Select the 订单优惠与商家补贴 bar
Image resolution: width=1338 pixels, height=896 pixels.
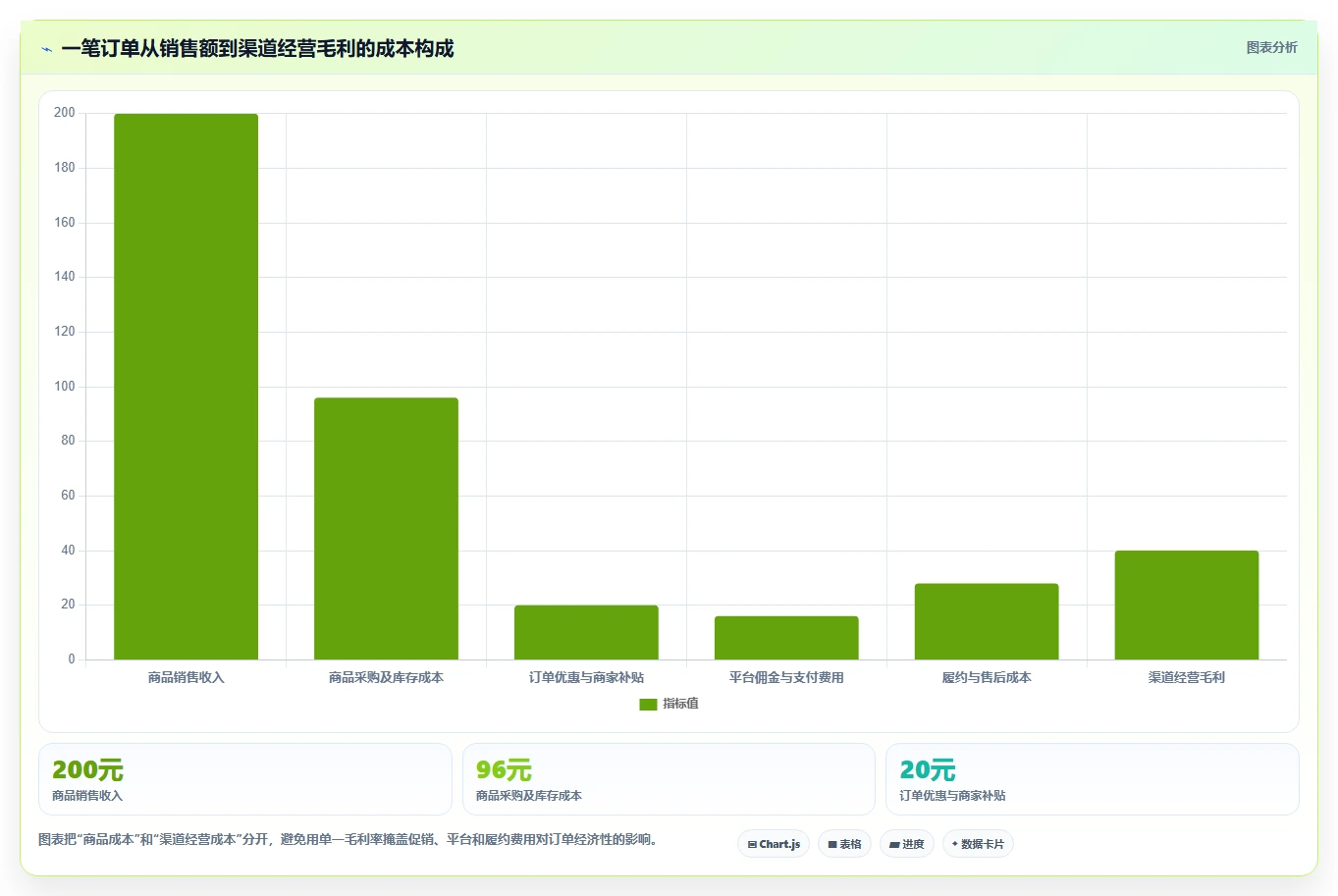click(x=586, y=632)
